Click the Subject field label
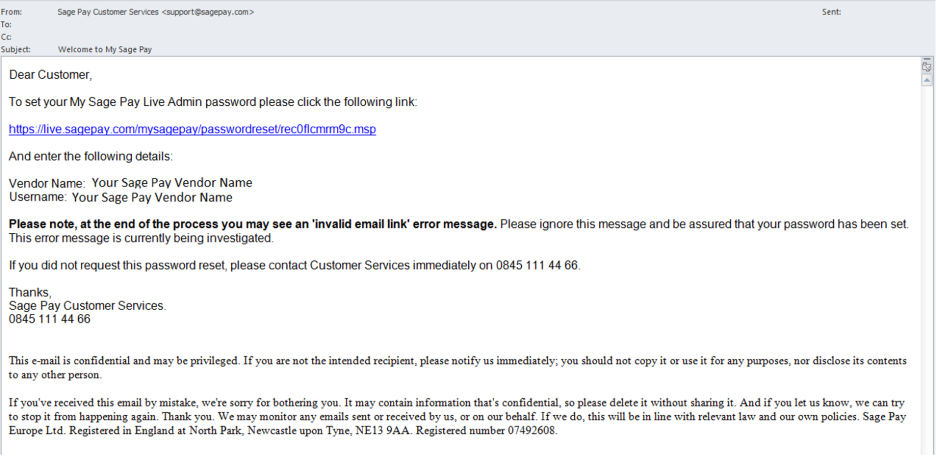The width and height of the screenshot is (936, 456). coord(16,50)
